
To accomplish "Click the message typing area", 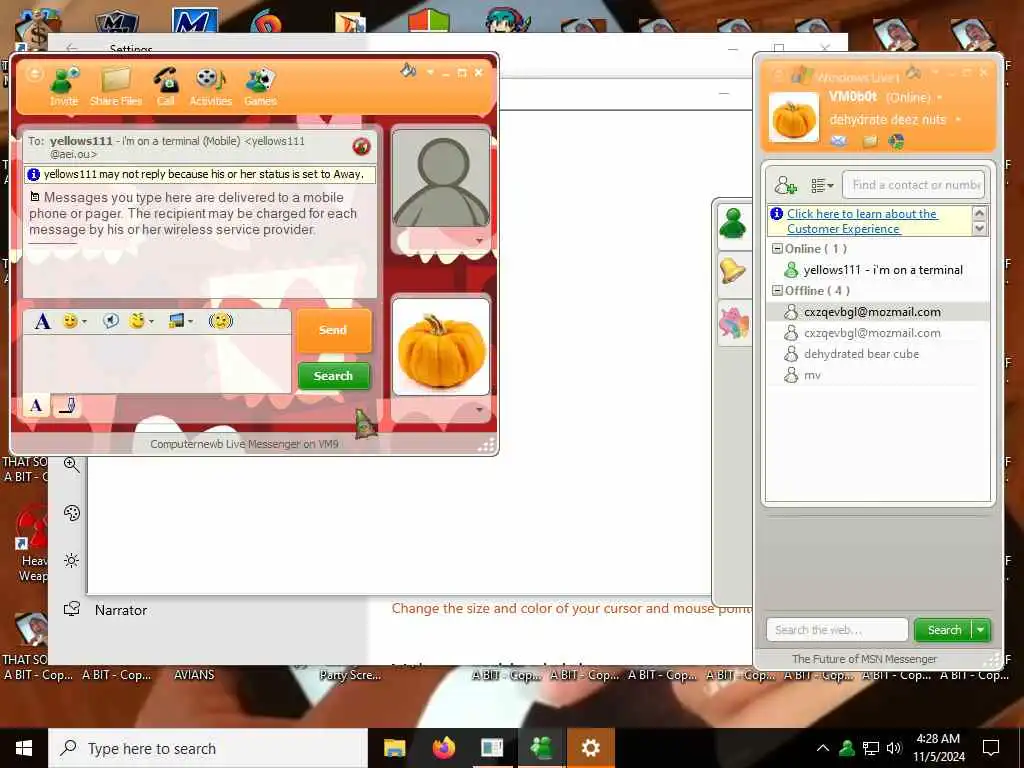I will coord(157,364).
